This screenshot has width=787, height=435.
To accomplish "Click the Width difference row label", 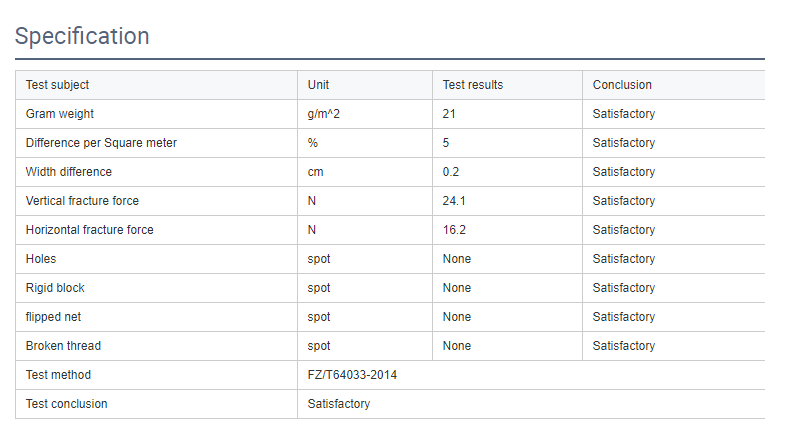I will (x=69, y=172).
